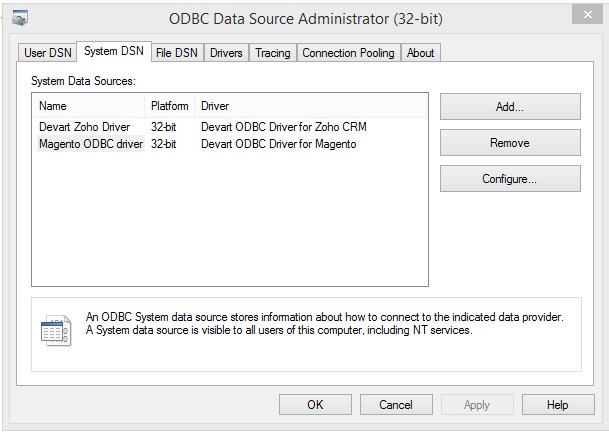Click the data source info icon

pos(56,330)
